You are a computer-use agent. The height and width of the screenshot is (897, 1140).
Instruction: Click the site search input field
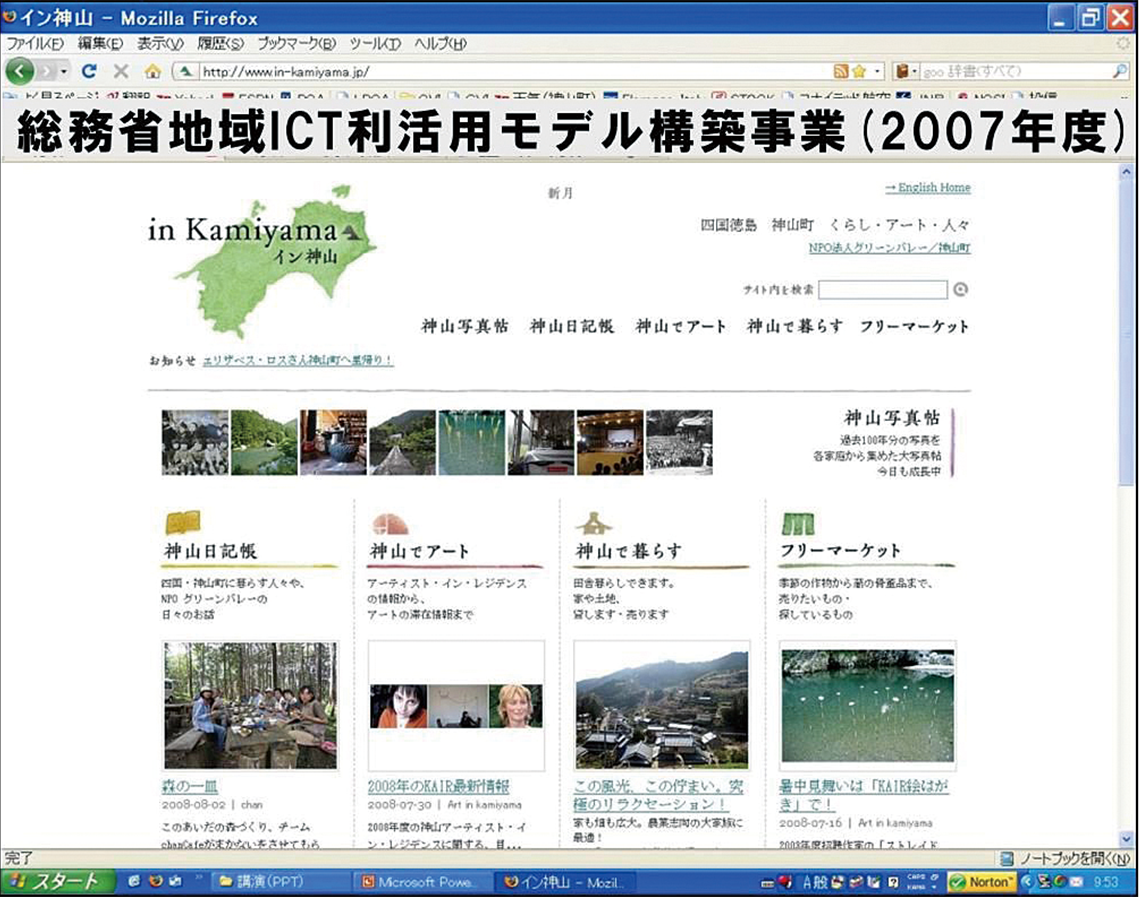883,289
